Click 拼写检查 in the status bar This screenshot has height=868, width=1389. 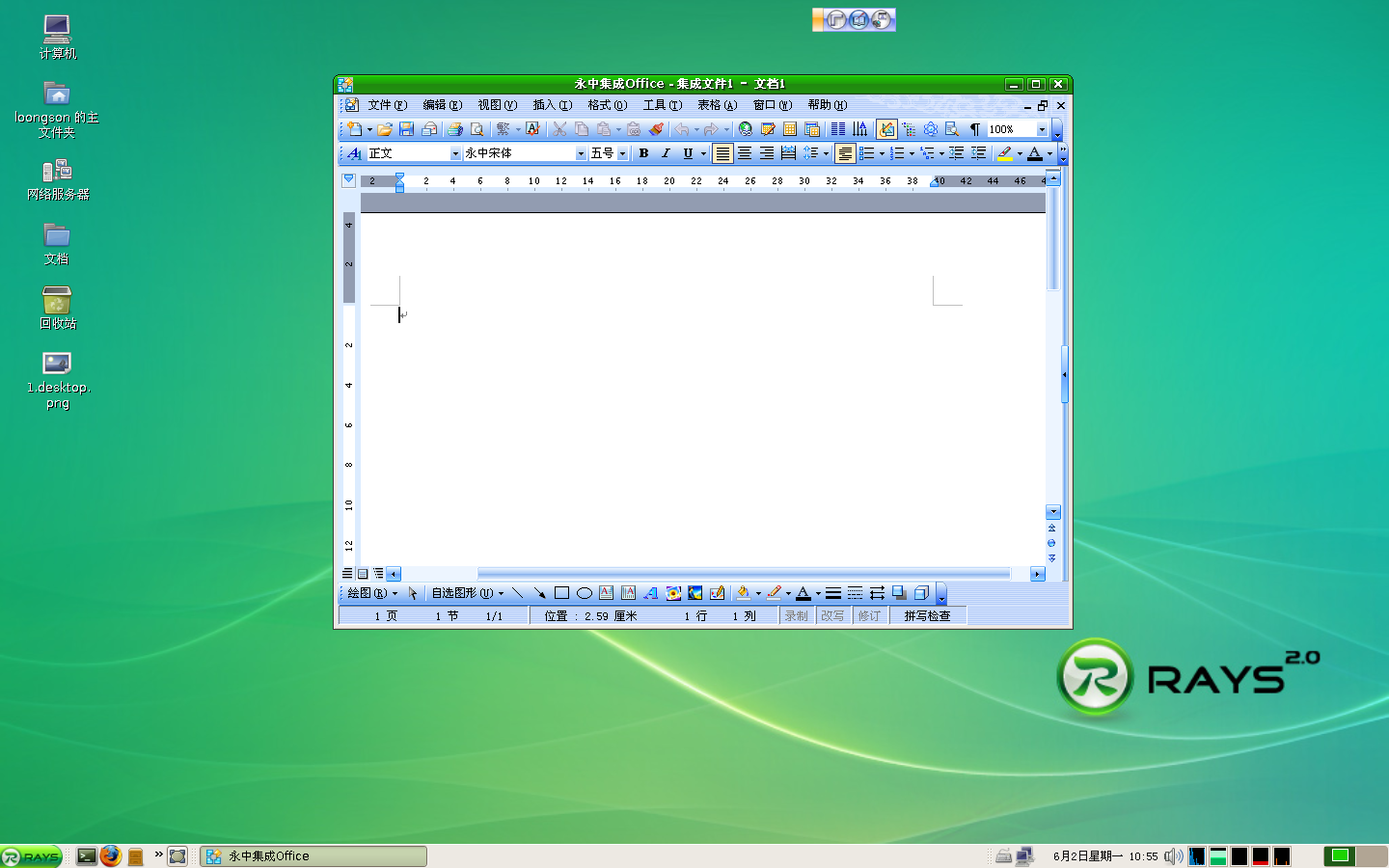click(x=927, y=615)
